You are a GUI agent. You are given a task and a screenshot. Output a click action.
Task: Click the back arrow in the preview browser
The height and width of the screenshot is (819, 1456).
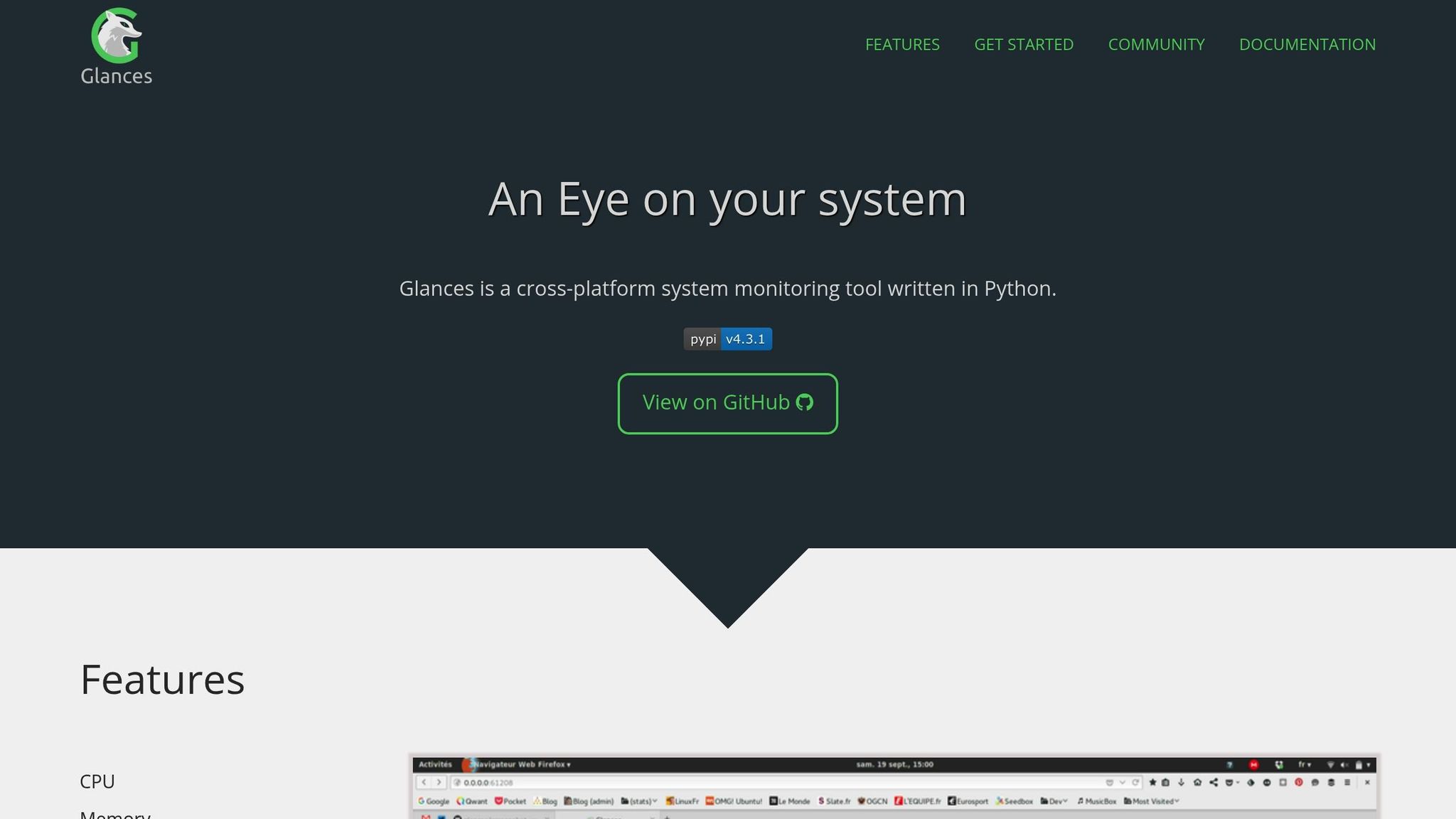tap(424, 783)
